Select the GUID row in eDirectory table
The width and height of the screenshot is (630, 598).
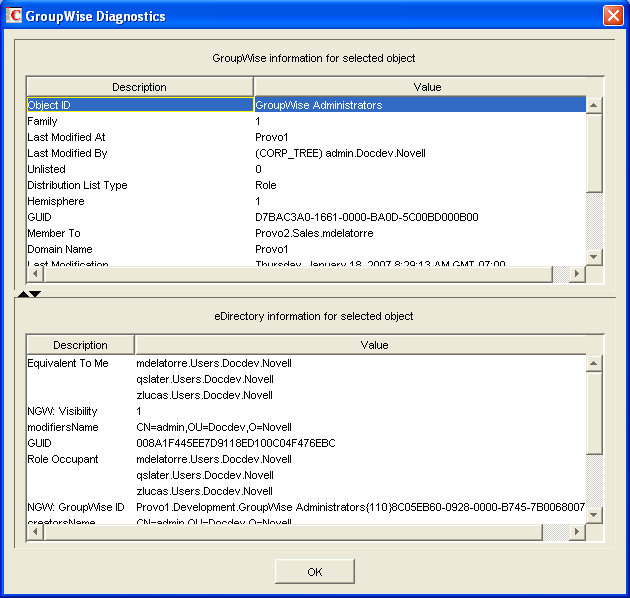306,443
